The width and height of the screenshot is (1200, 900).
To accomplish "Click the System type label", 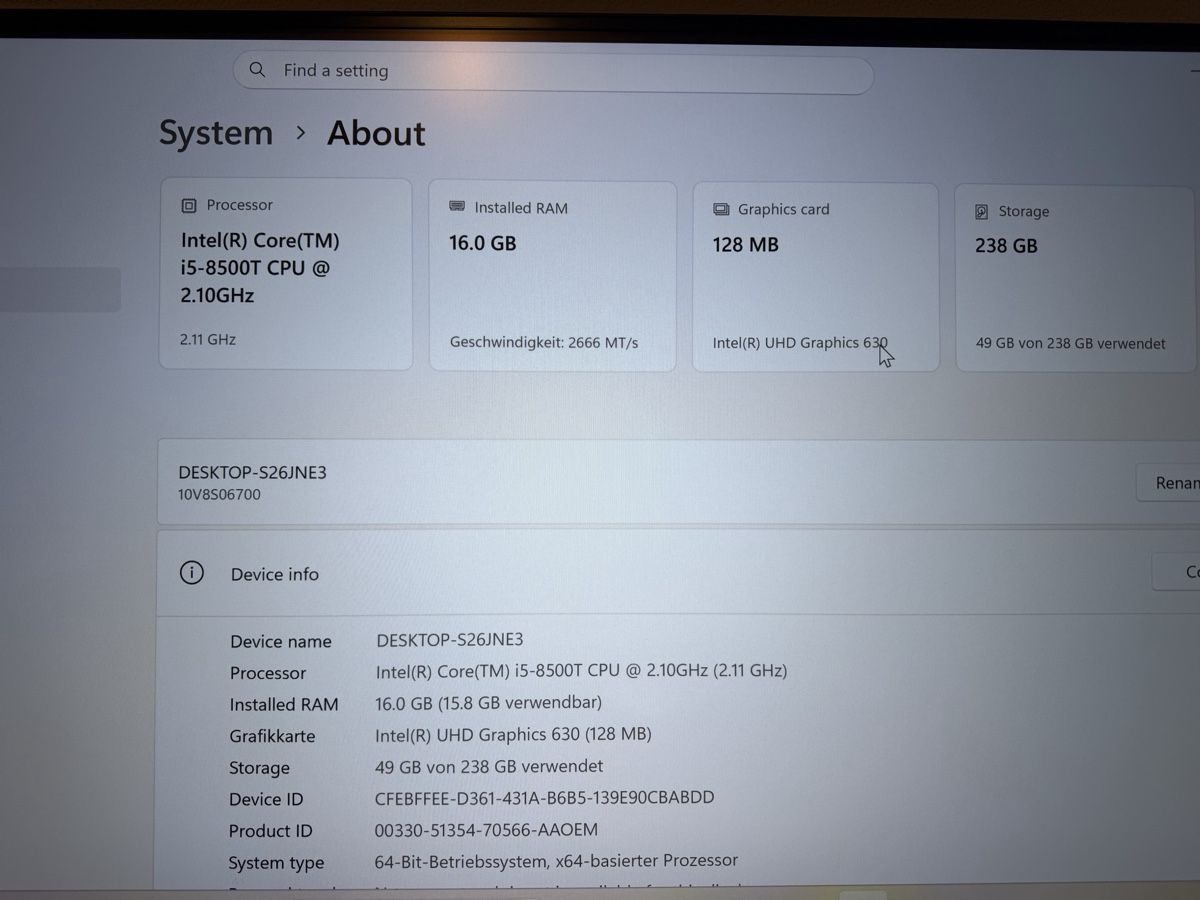I will tap(276, 863).
